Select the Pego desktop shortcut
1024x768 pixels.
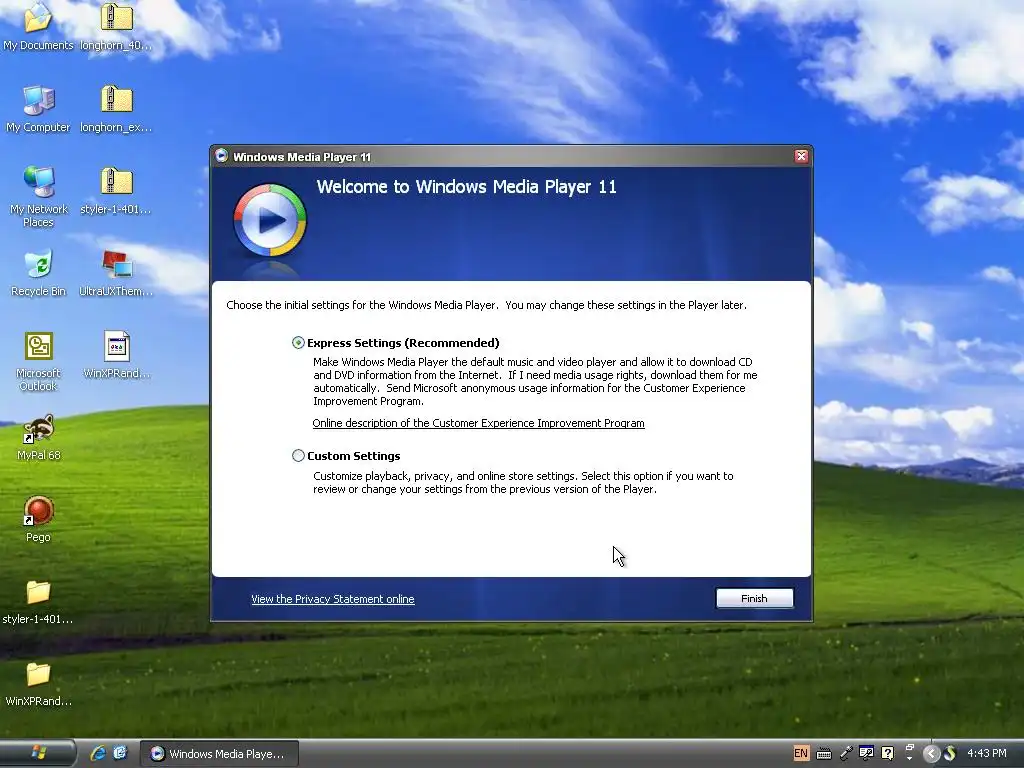(38, 519)
